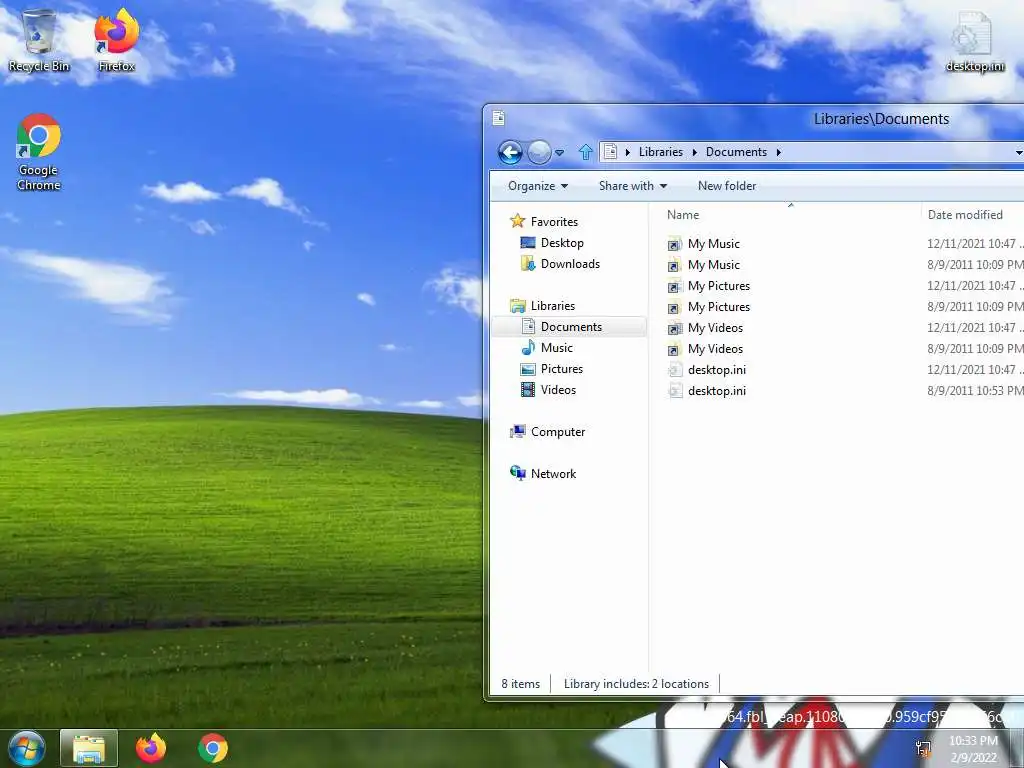Open the Recycle Bin desktop icon
This screenshot has width=1024, height=768.
[39, 40]
